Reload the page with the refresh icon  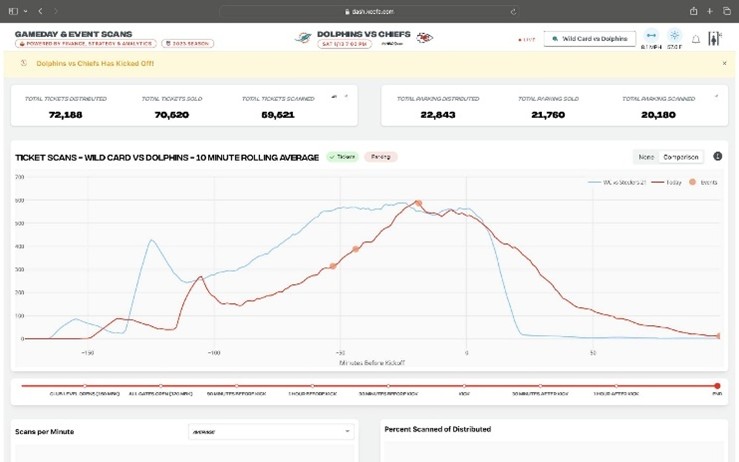[513, 11]
